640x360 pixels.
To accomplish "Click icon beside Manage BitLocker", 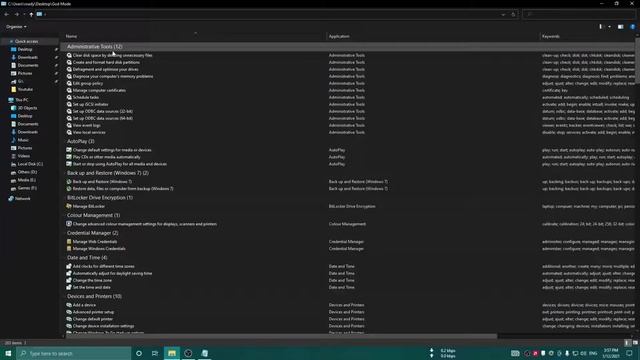I will 69,207.
